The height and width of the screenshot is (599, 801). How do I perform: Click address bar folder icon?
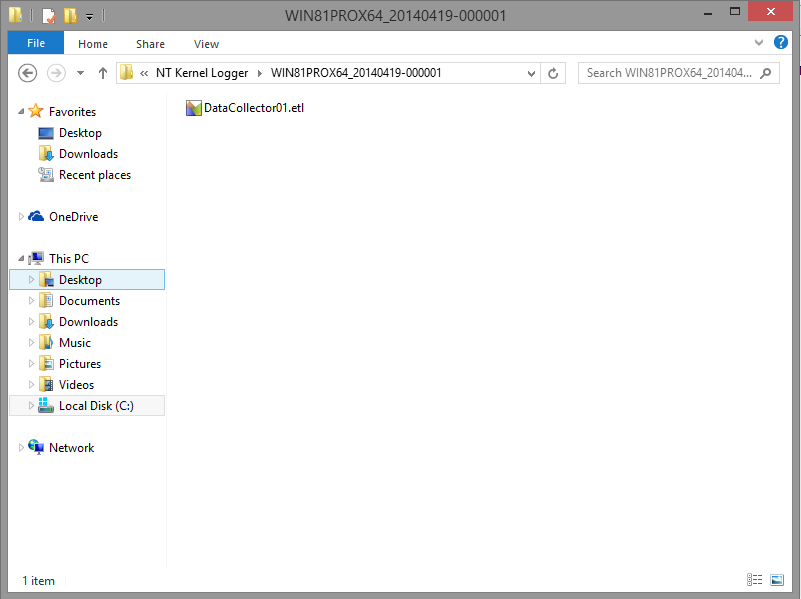(x=126, y=73)
